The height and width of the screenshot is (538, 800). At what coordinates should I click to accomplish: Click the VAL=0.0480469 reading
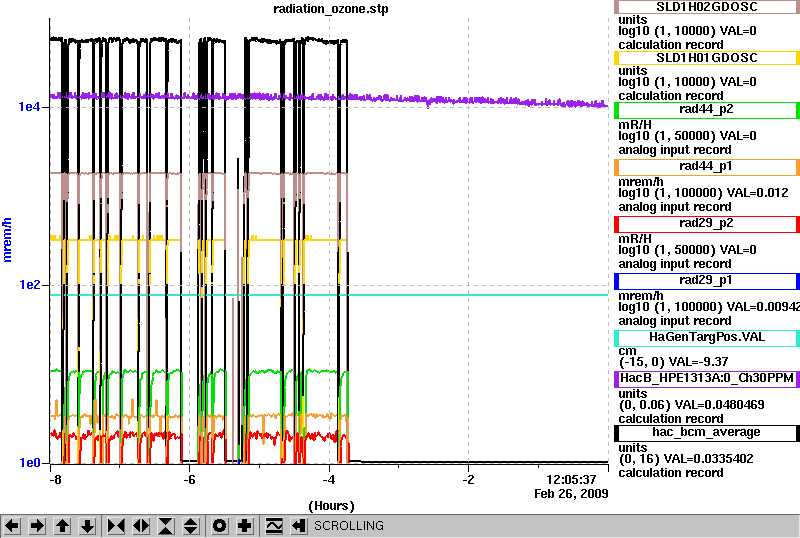click(x=719, y=405)
